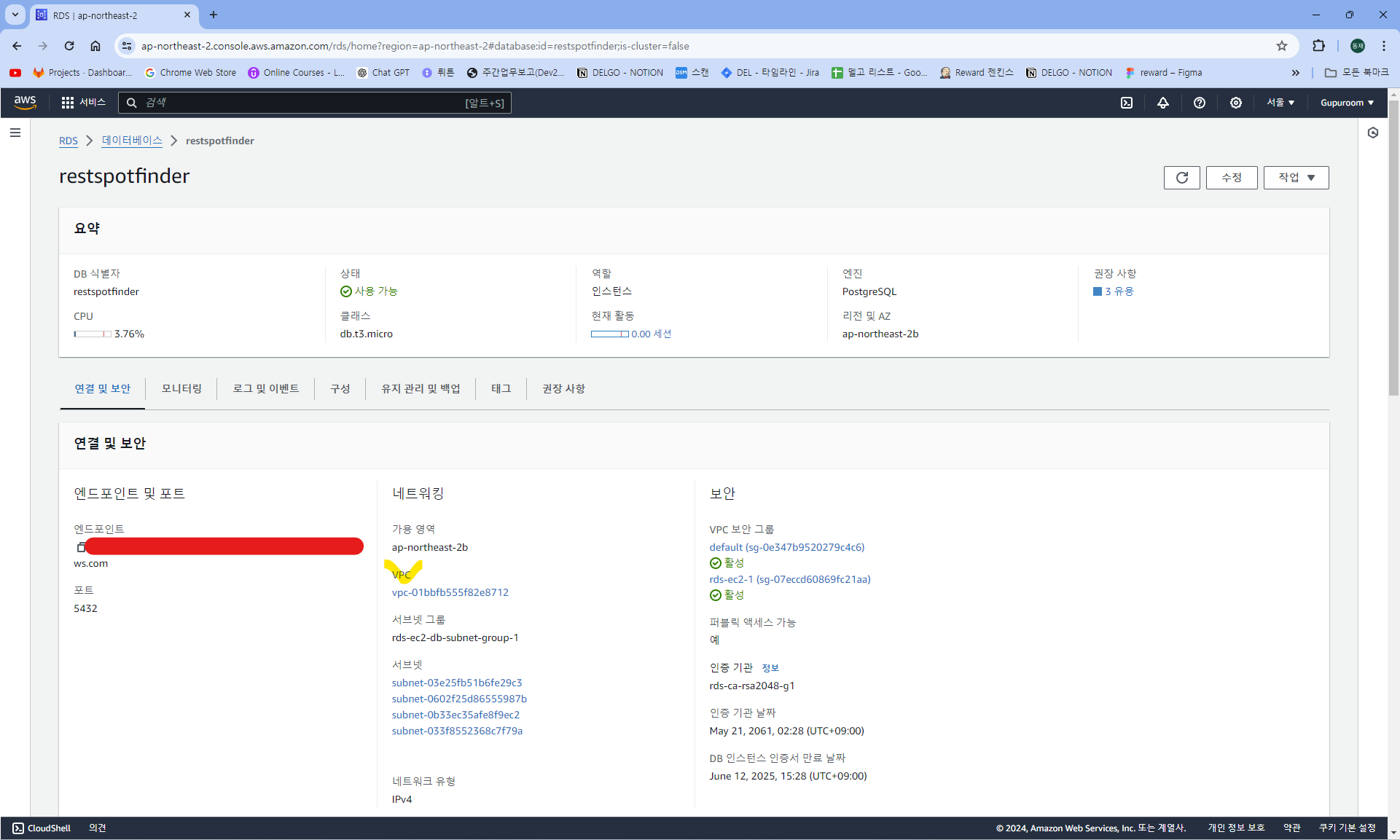Open the 서울 region selector dropdown
1400x840 pixels.
click(1280, 103)
